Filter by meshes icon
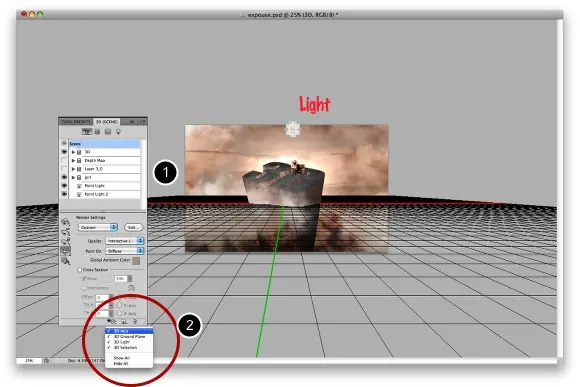The width and height of the screenshot is (580, 387). (98, 132)
